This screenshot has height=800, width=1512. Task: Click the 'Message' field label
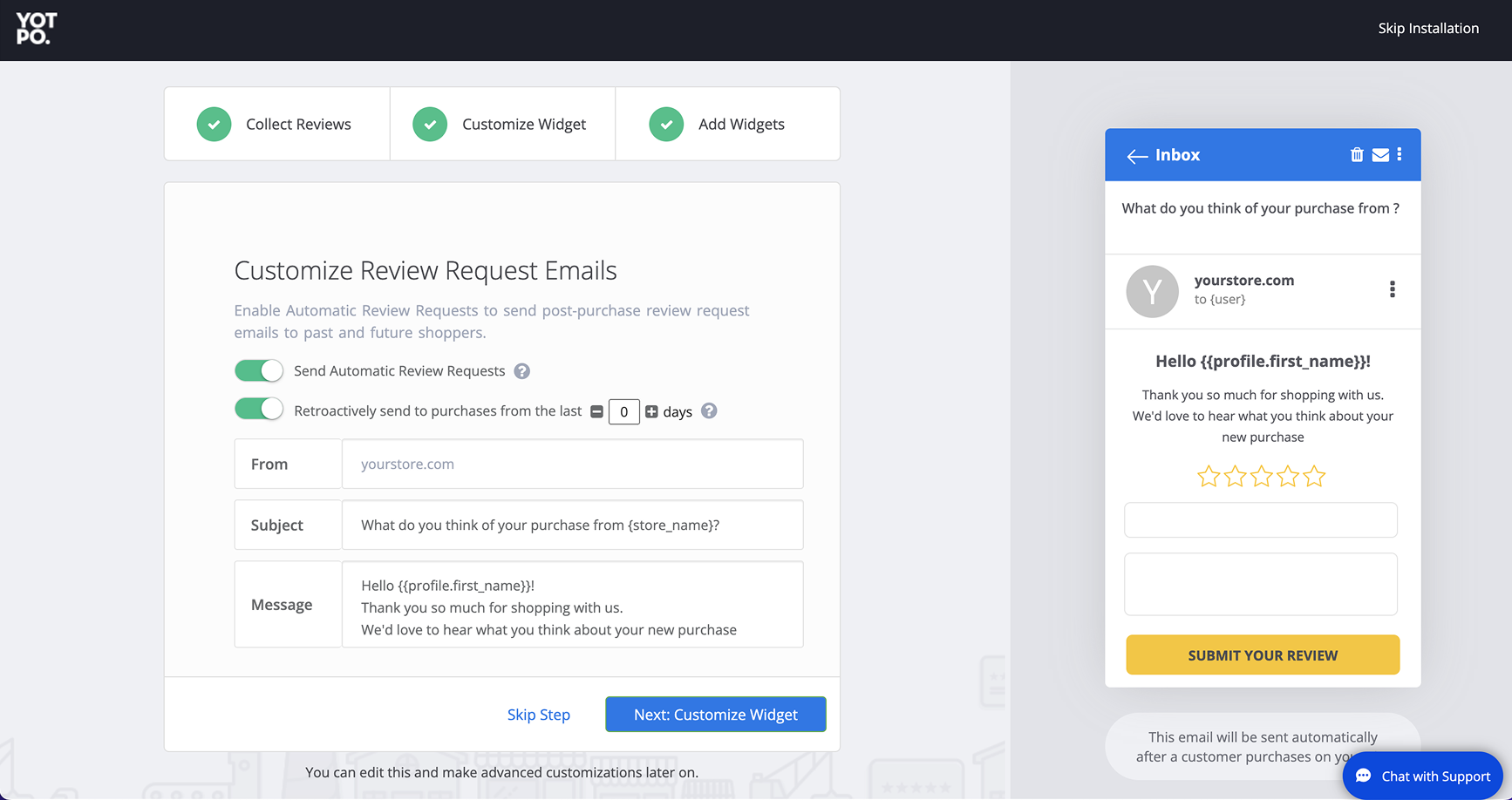[282, 605]
